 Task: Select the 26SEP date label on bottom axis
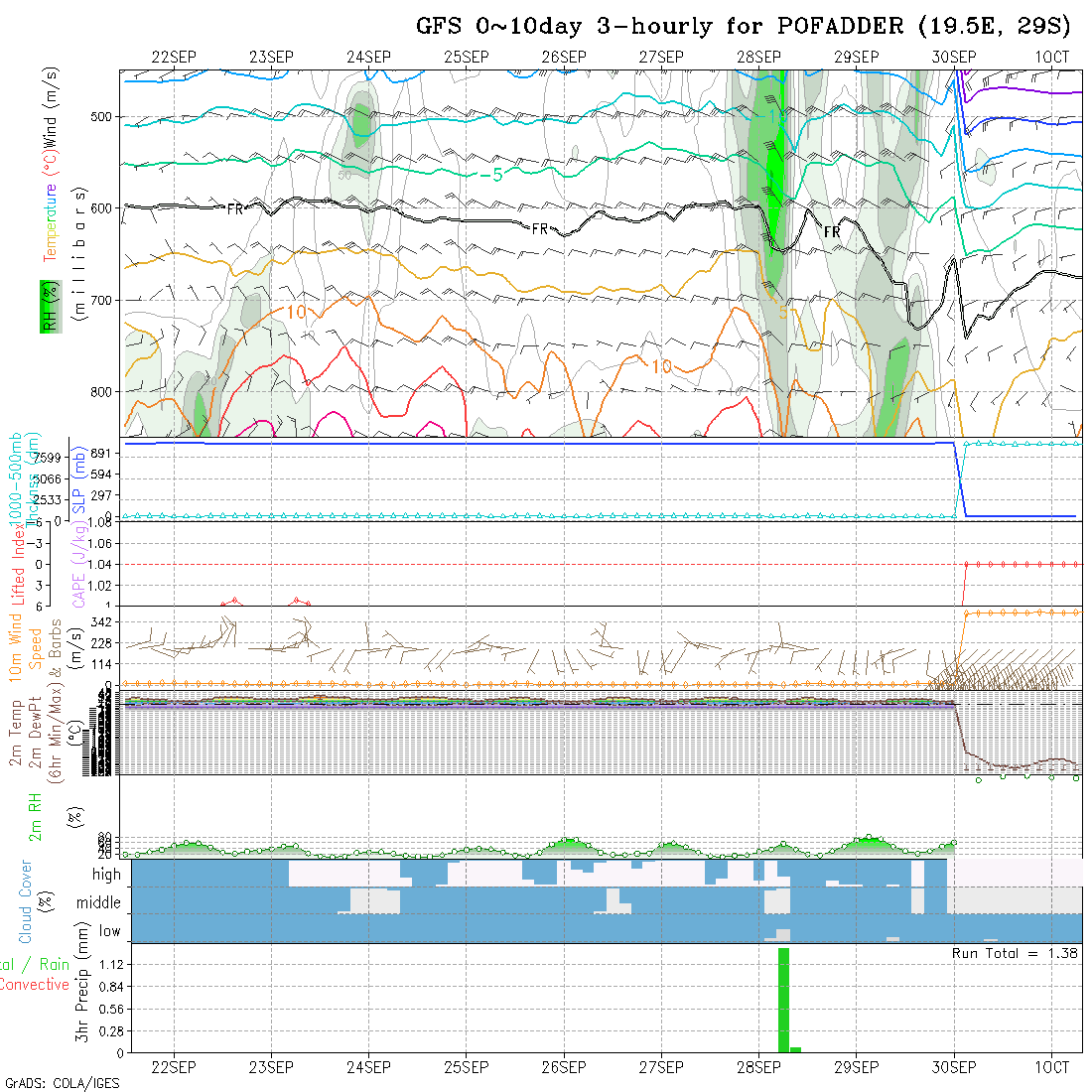[x=564, y=1067]
